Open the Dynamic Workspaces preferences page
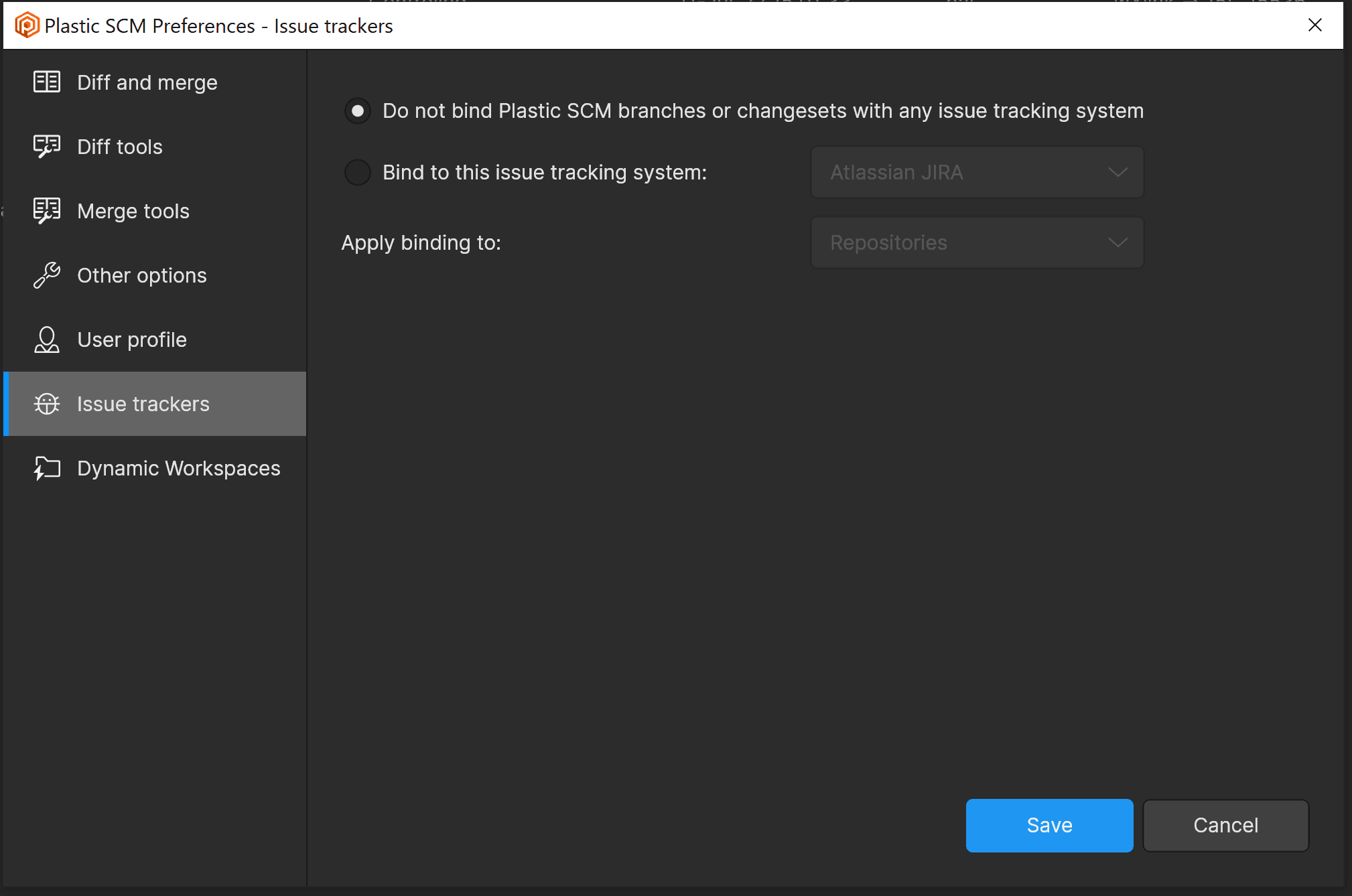Viewport: 1352px width, 896px height. 178,468
